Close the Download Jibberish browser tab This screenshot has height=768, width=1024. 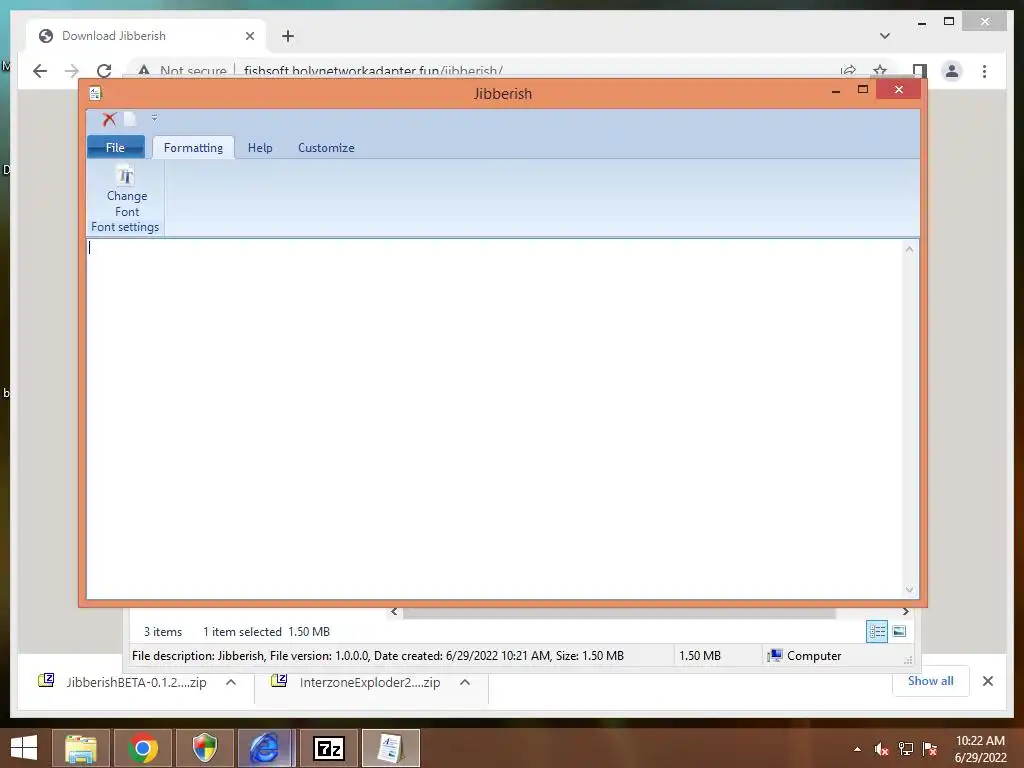point(249,36)
